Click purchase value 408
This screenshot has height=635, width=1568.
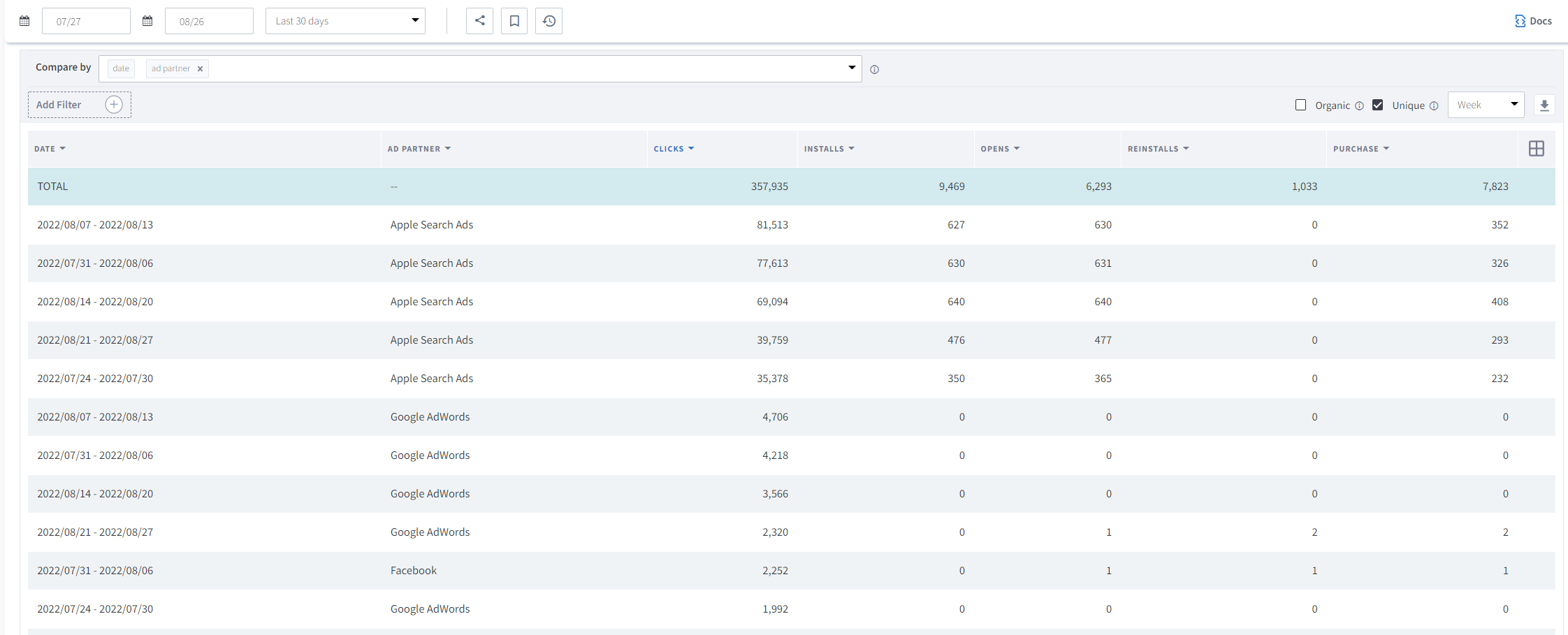pos(1500,302)
